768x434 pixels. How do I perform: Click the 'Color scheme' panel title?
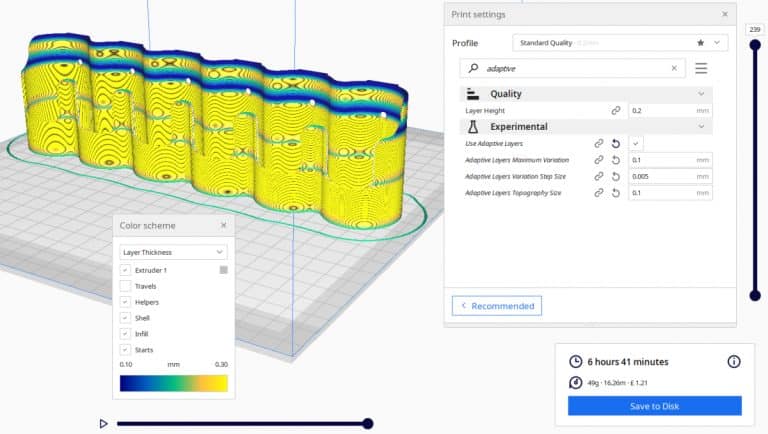tap(147, 225)
